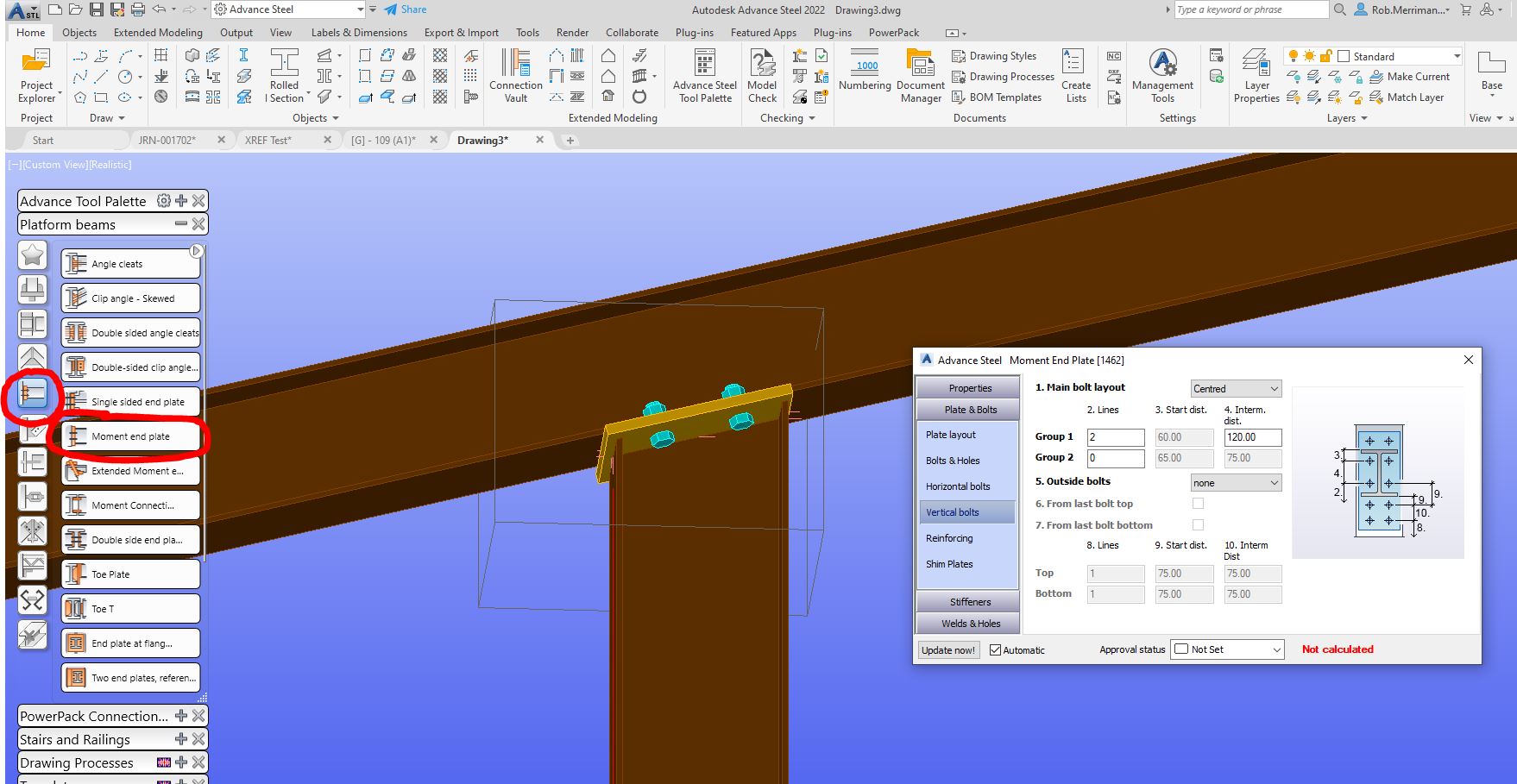Screen dimensions: 1517x784
Task: Open palette settings gear icon
Action: coord(164,201)
